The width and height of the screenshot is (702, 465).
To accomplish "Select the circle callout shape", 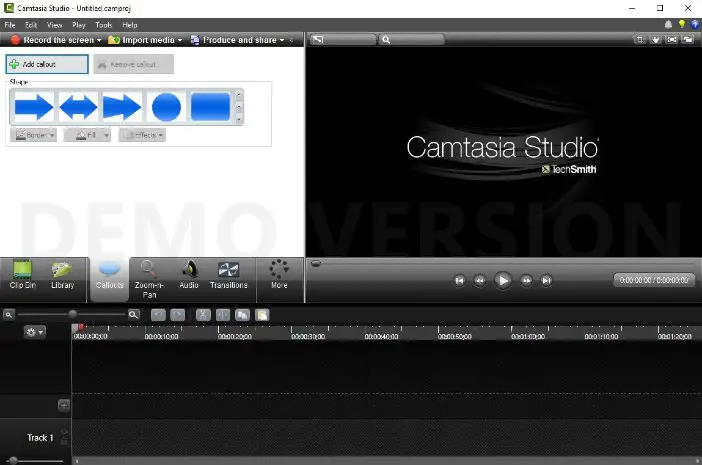I will click(x=166, y=107).
